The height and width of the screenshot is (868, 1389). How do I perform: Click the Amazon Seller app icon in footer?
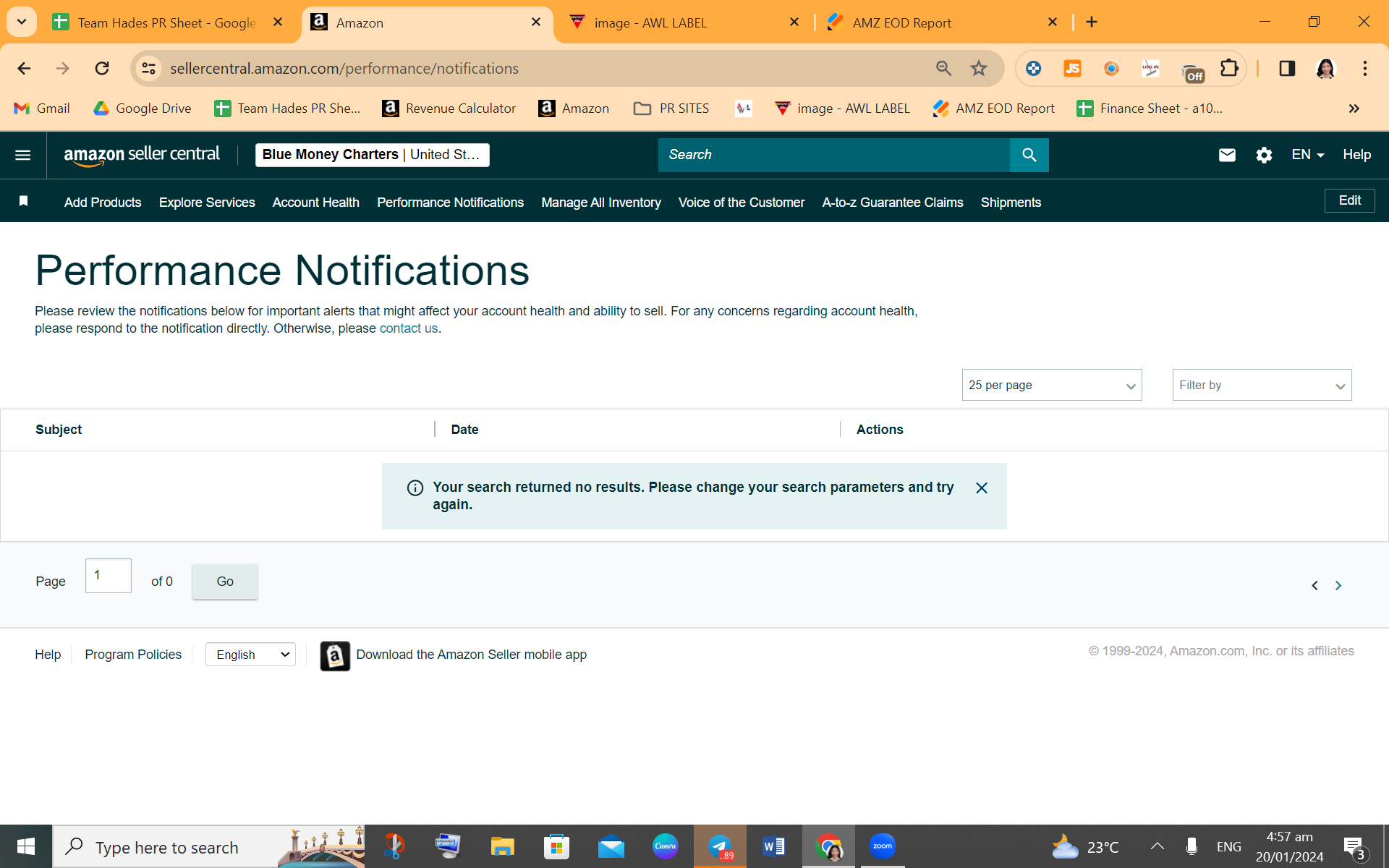click(x=335, y=656)
